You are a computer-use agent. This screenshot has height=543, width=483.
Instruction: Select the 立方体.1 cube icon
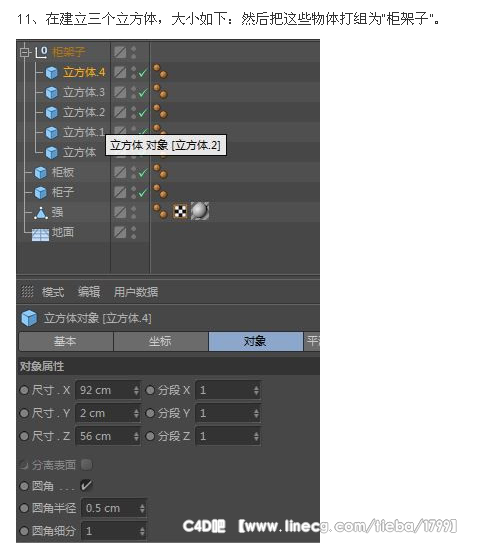(52, 133)
